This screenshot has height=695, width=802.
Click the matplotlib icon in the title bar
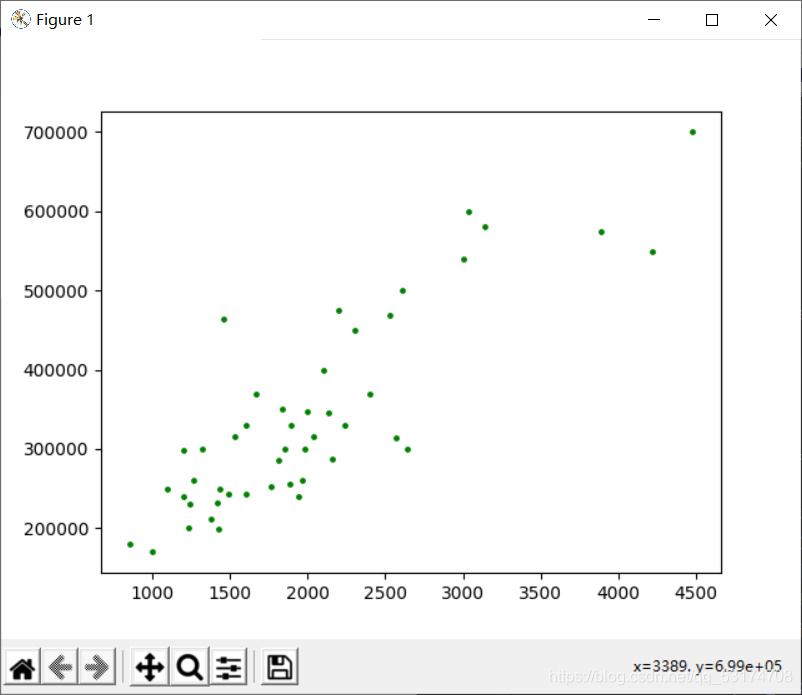click(20, 19)
